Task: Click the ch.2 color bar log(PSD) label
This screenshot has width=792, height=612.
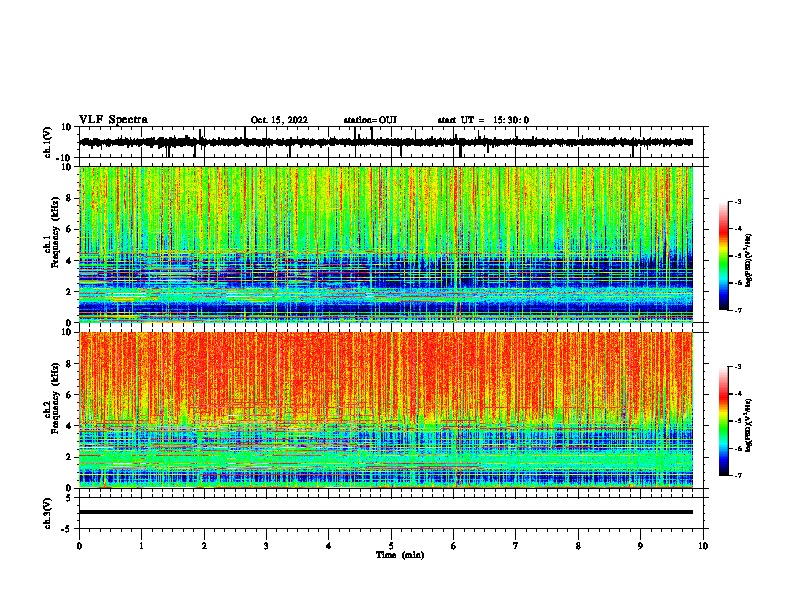Action: click(x=749, y=425)
